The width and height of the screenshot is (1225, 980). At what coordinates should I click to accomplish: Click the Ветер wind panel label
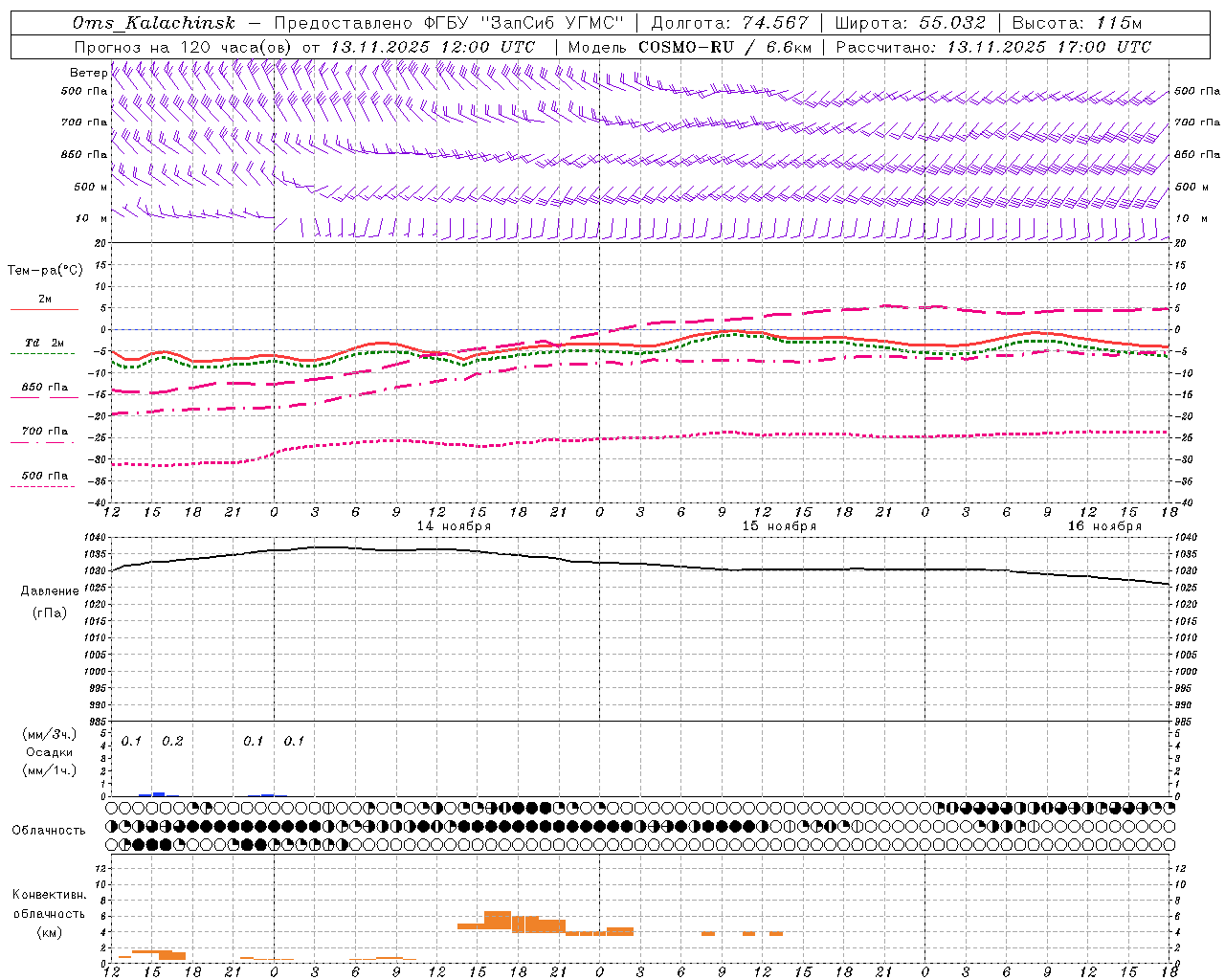click(88, 73)
